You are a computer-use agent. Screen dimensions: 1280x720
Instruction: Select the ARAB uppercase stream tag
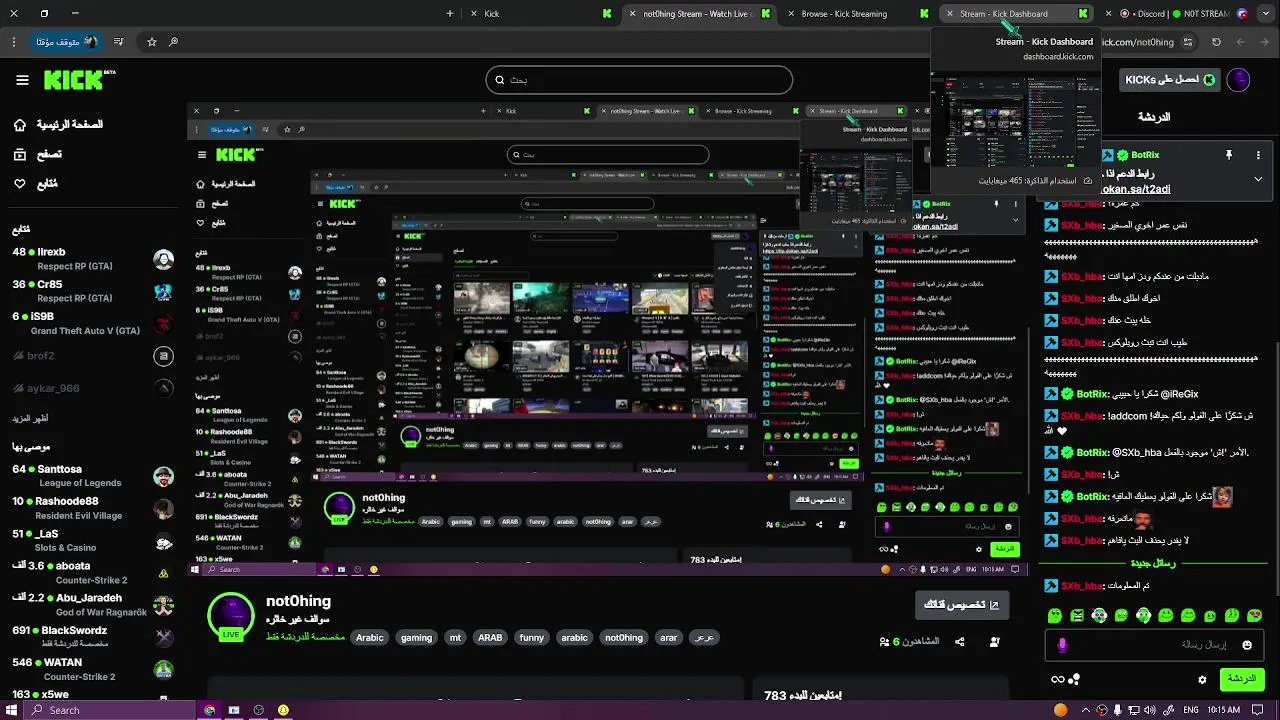click(490, 637)
